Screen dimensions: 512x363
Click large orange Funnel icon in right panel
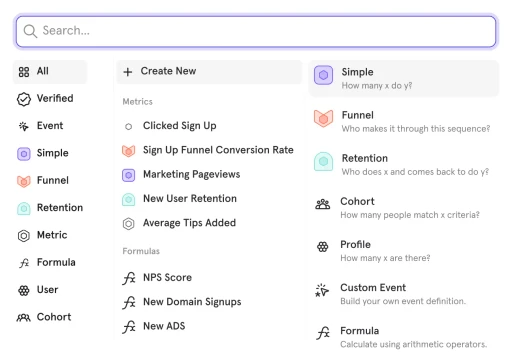click(323, 118)
